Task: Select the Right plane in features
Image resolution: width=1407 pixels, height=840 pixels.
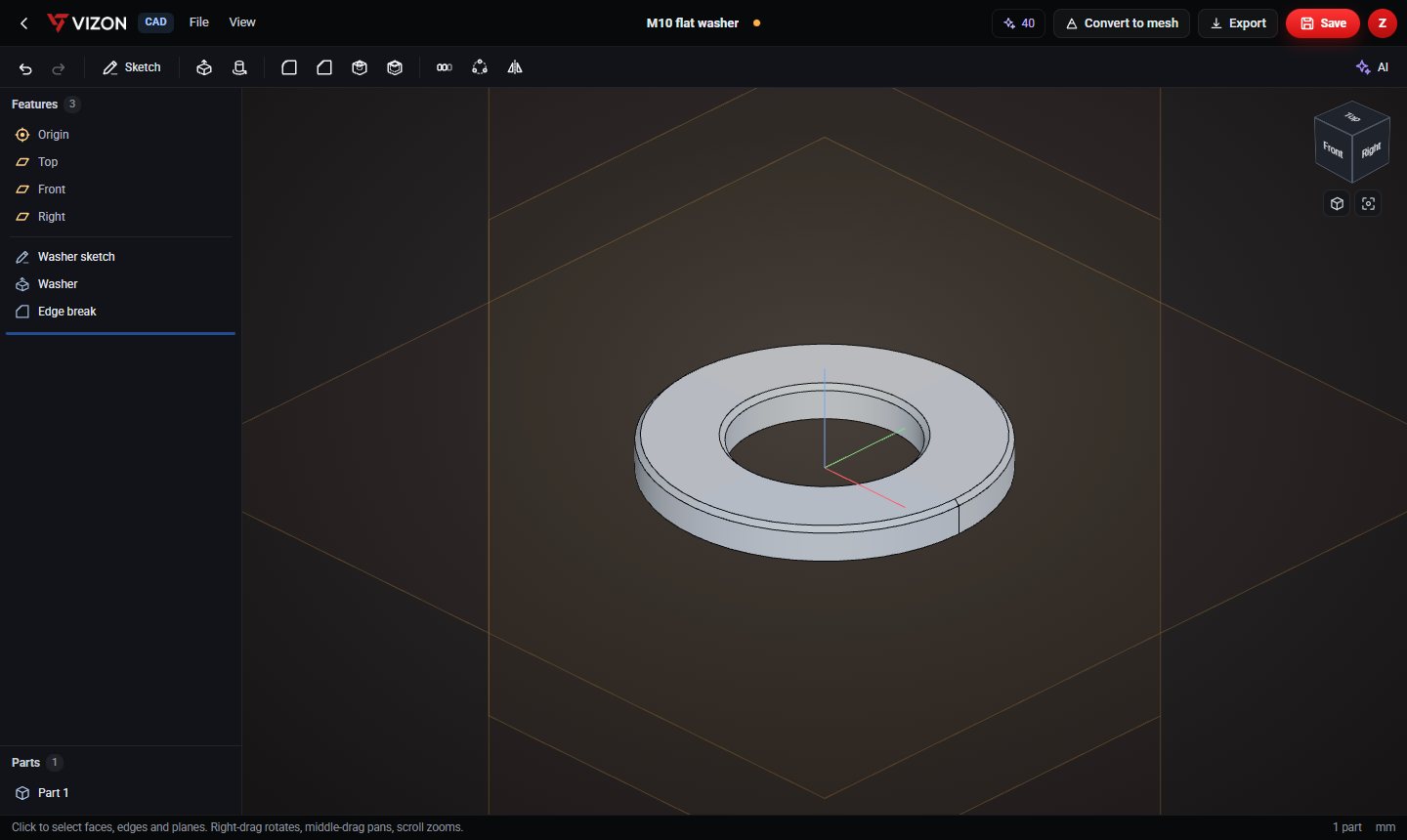Action: [x=120, y=217]
